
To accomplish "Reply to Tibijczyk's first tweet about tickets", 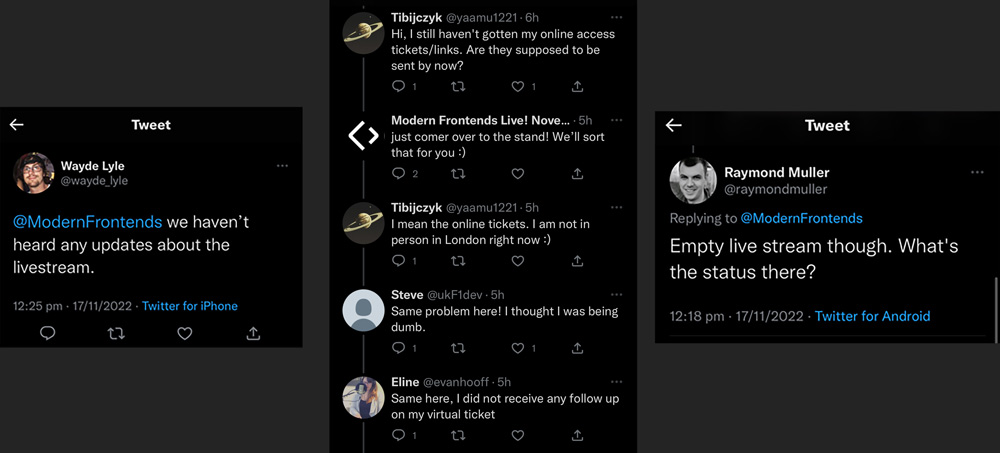I will coord(398,87).
